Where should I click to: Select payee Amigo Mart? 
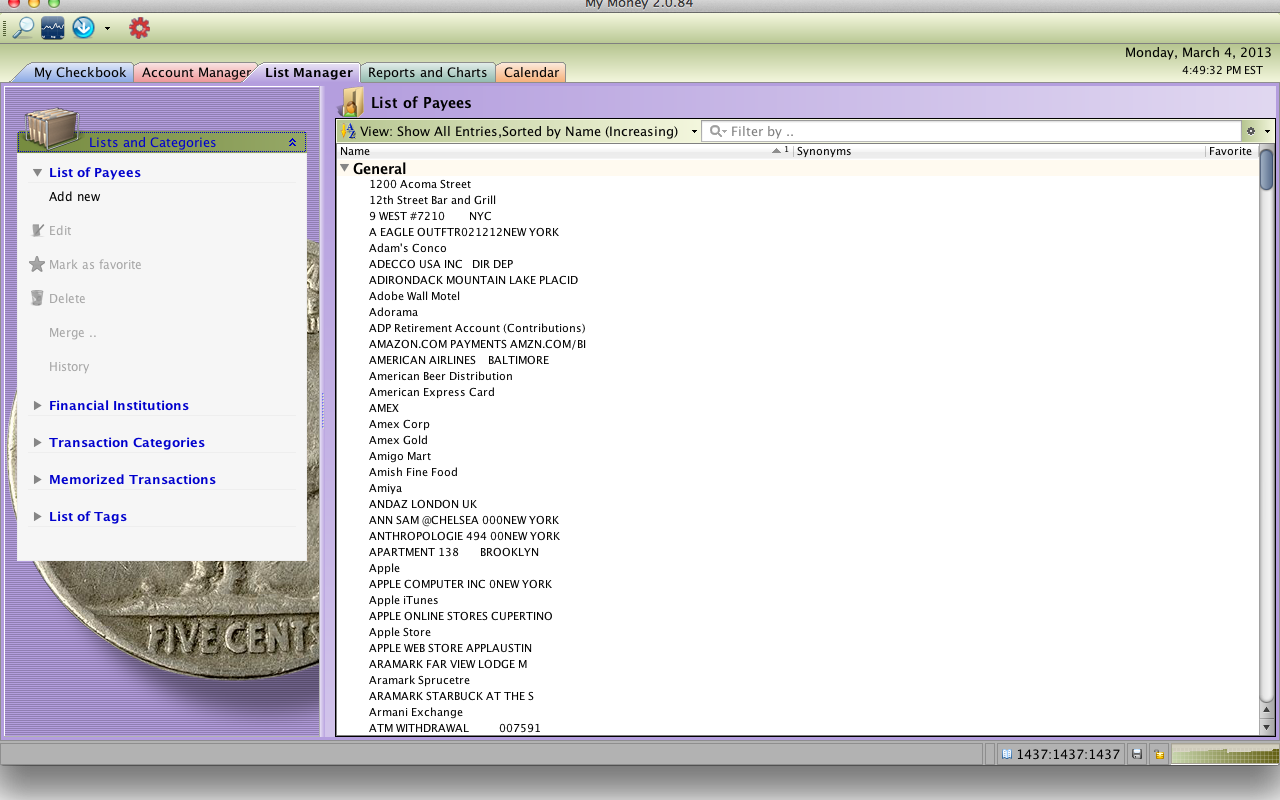tap(400, 456)
